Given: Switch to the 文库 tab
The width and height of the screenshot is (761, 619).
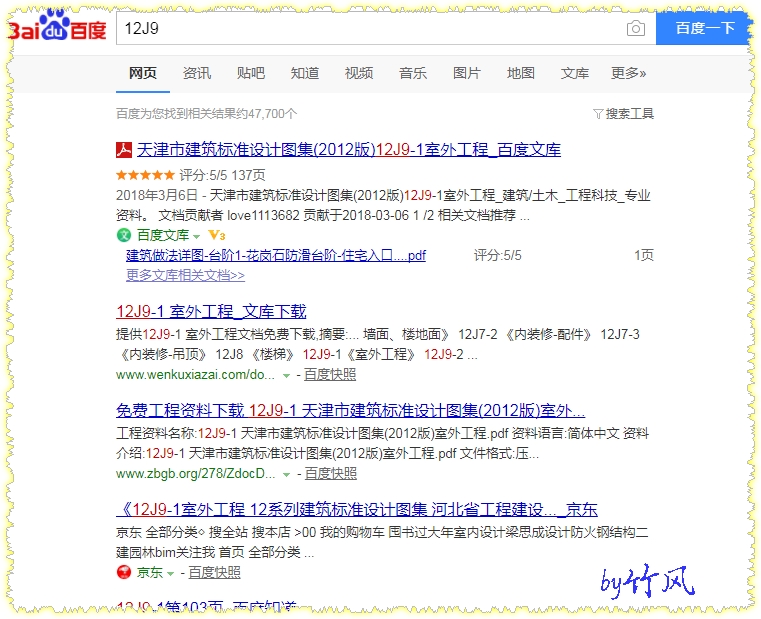Looking at the screenshot, I should 575,73.
